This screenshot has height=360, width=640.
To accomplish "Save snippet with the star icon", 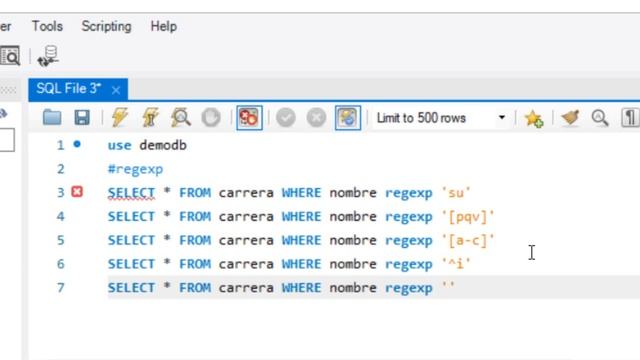I will [x=533, y=119].
